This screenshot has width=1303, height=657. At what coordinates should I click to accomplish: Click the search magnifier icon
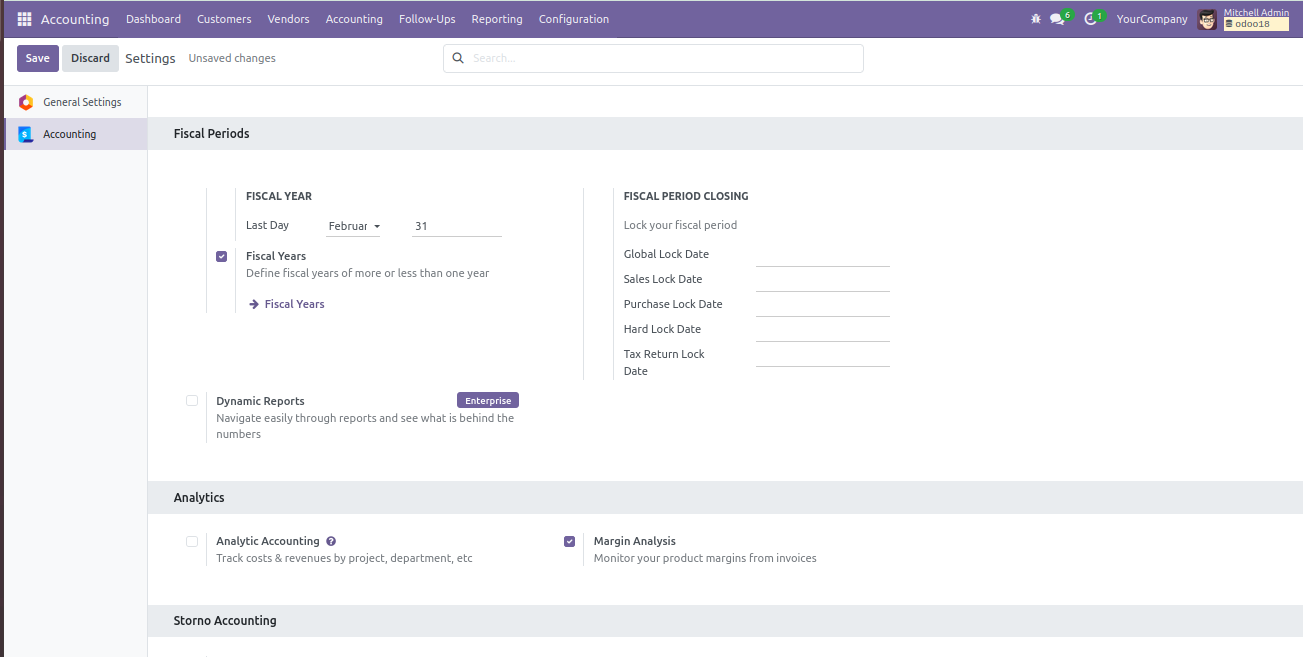[x=458, y=58]
